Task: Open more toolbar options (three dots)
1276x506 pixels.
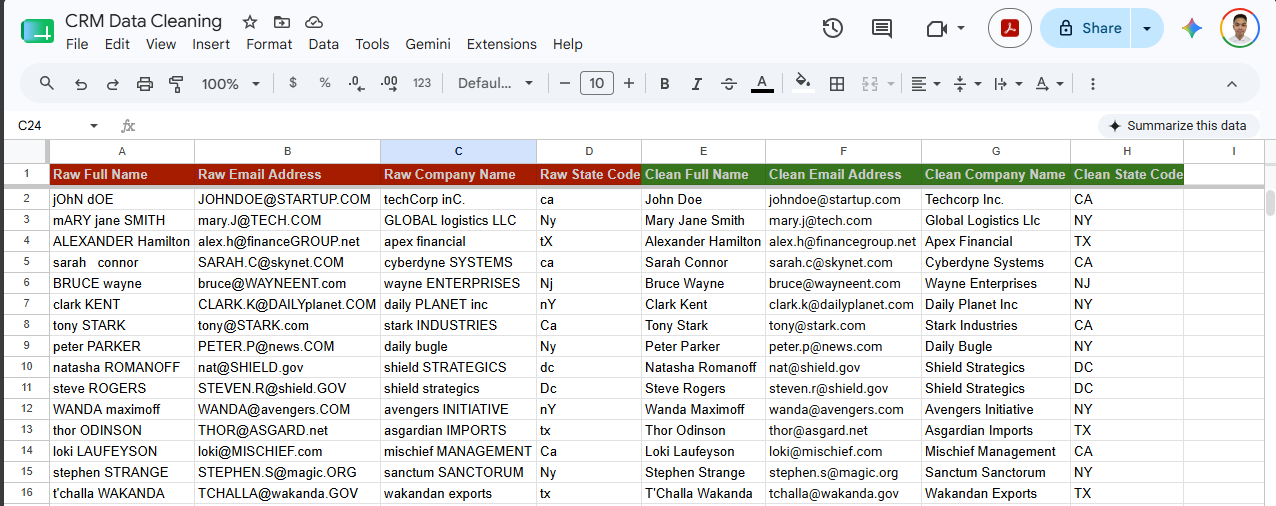Action: [1093, 83]
